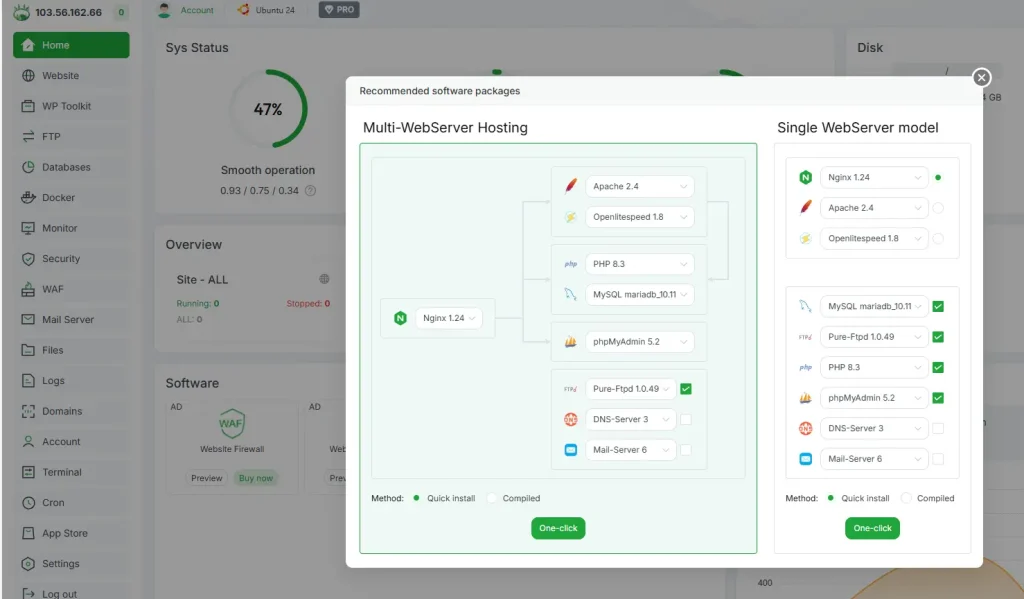This screenshot has height=599, width=1024.
Task: Open Nginx 1.24 dropdown in Multi-WebServer diagram
Action: point(449,318)
